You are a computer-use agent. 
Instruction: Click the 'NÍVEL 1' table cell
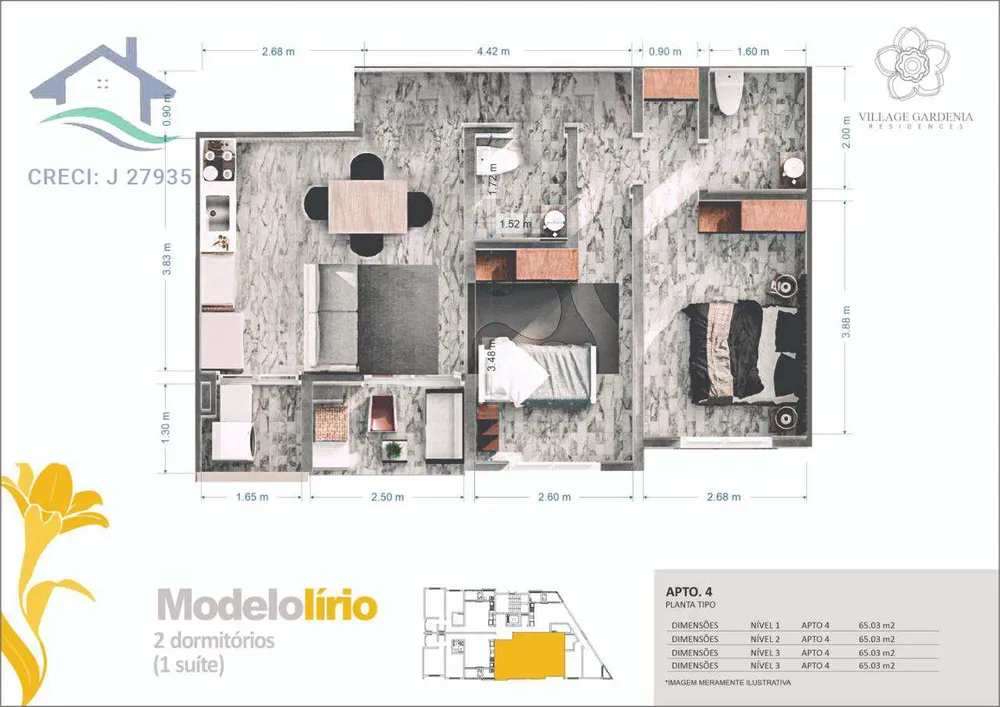click(765, 625)
